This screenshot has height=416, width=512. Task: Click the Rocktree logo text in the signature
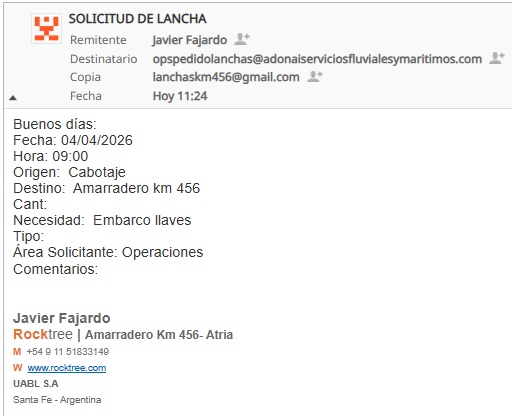click(x=43, y=334)
